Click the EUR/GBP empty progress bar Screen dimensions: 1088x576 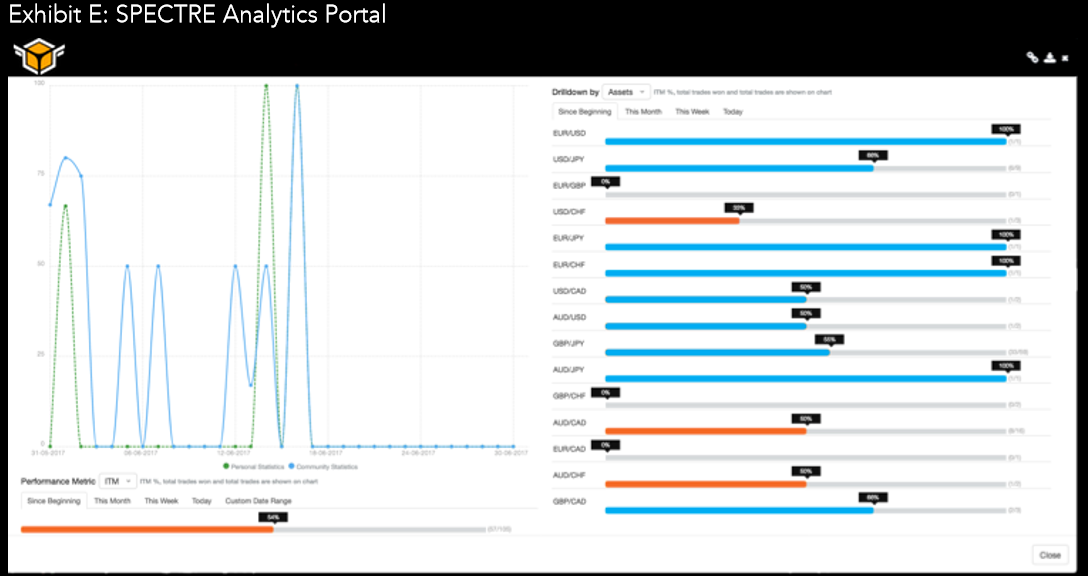[x=806, y=194]
